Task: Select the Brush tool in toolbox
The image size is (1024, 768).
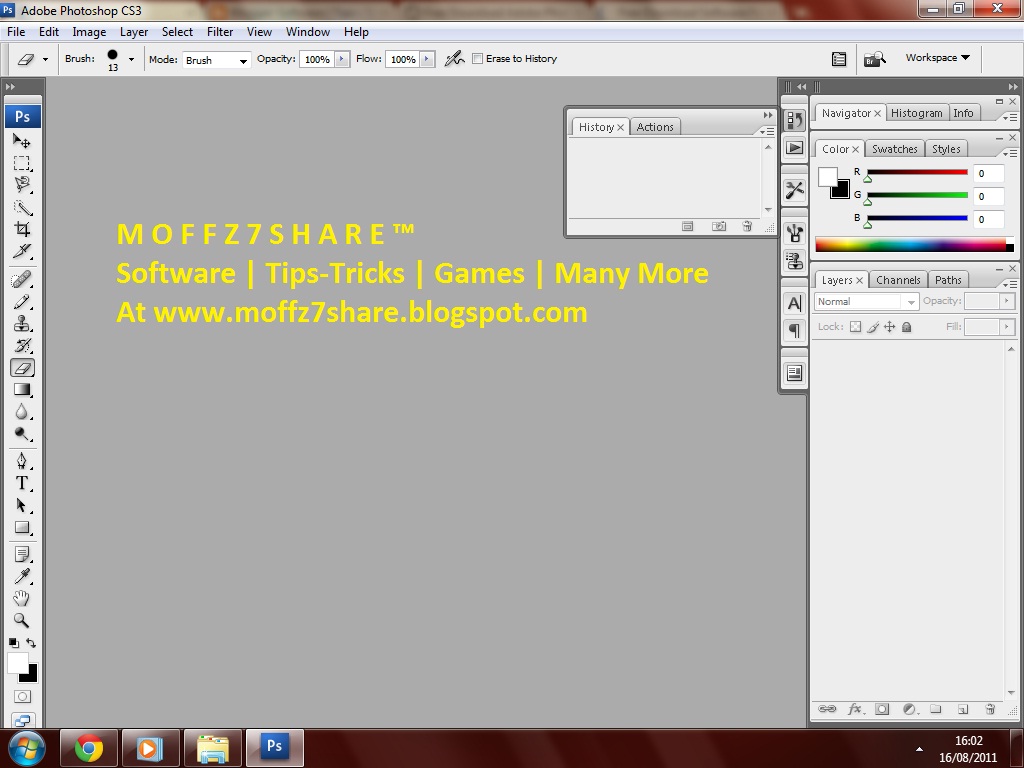Action: pos(22,302)
